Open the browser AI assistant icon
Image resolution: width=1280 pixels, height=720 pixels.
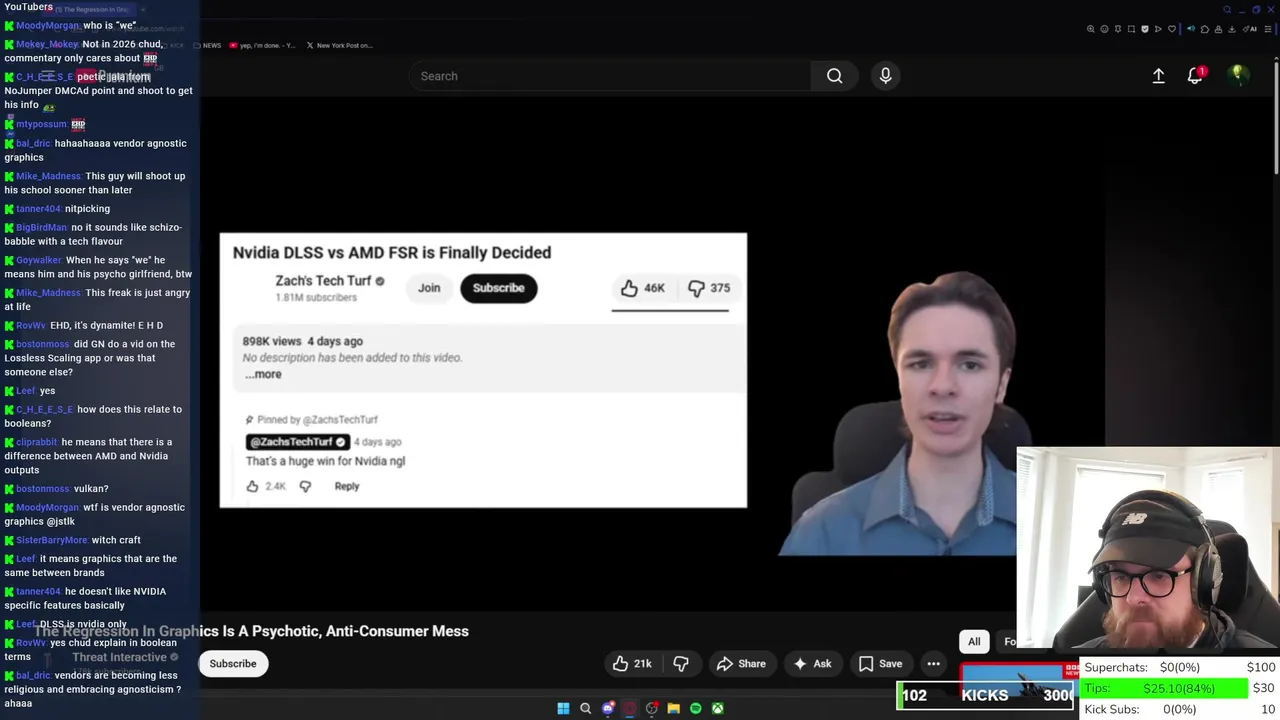[x=1250, y=29]
